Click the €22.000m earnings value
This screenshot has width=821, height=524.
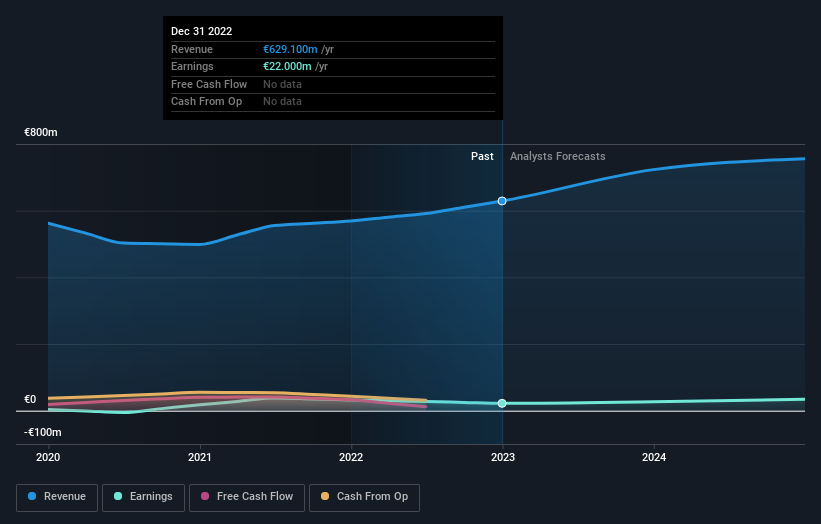point(287,66)
